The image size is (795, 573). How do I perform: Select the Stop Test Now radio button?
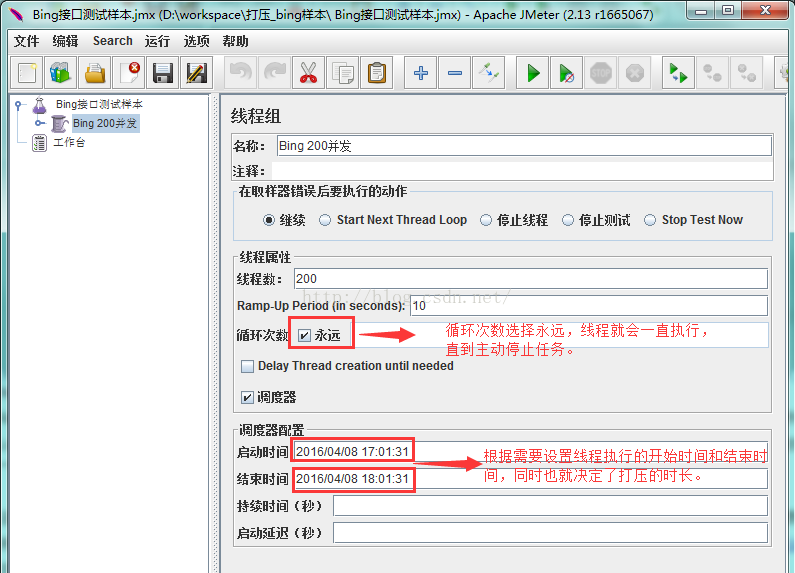pos(649,220)
